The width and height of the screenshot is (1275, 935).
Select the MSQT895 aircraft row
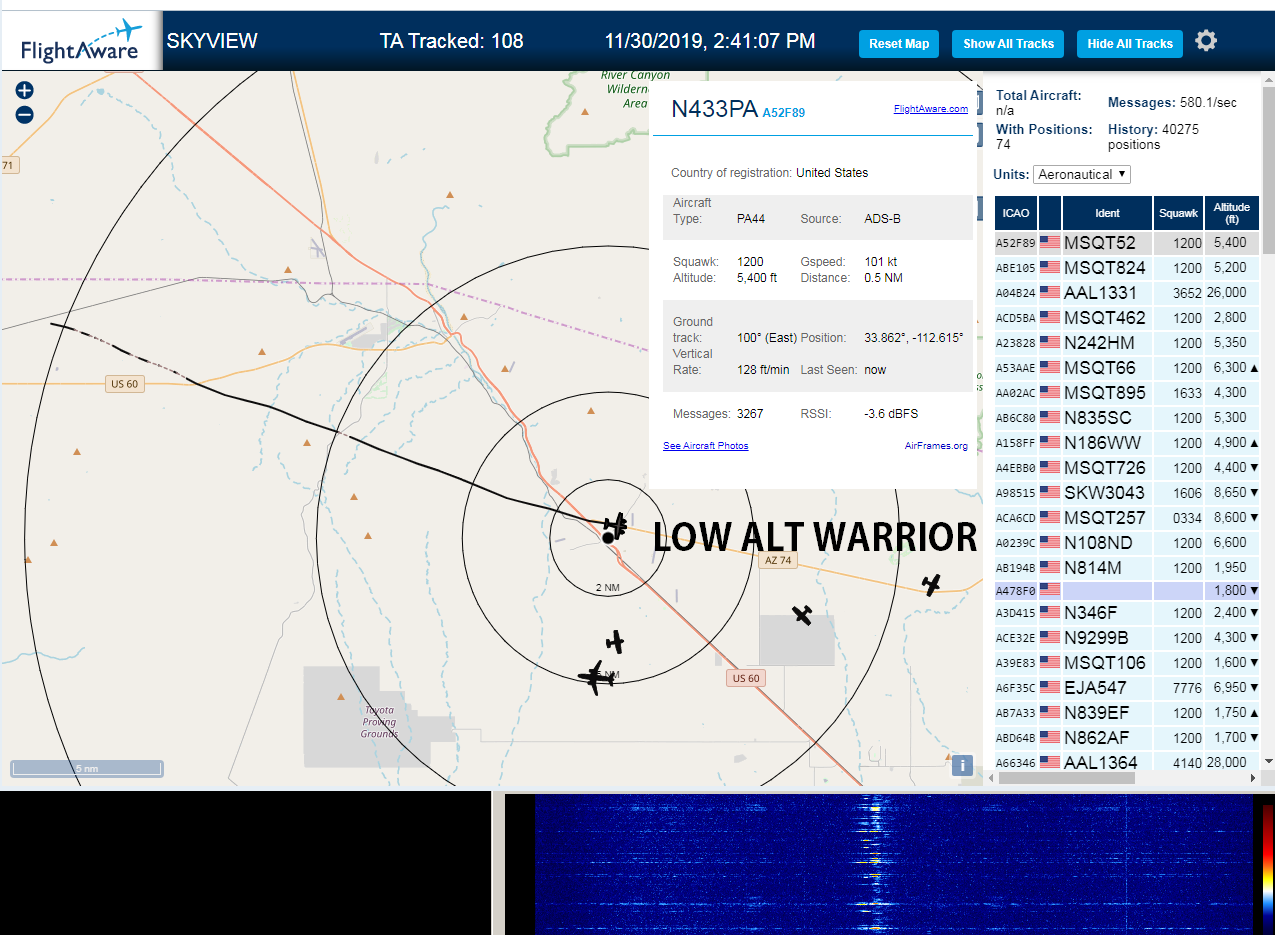coord(1127,393)
